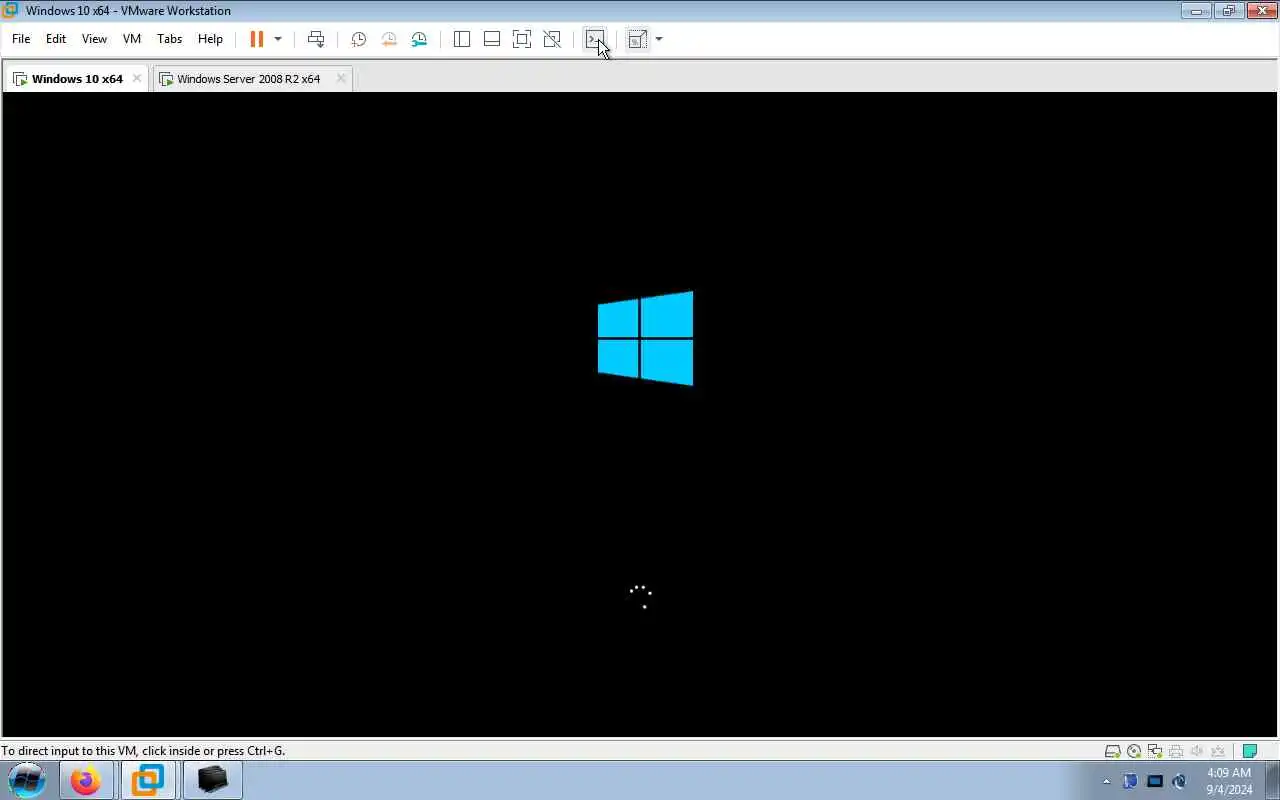Click the printer status icon
1280x800 pixels.
pyautogui.click(x=1176, y=751)
